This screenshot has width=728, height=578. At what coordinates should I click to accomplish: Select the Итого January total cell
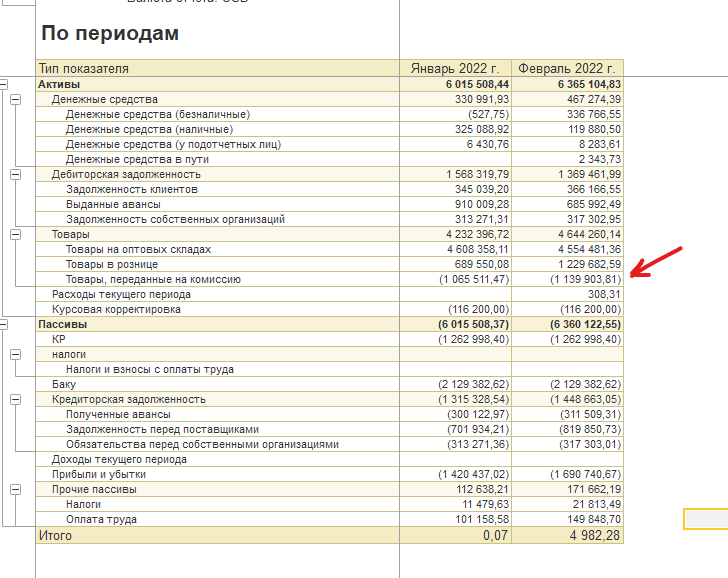click(x=455, y=536)
